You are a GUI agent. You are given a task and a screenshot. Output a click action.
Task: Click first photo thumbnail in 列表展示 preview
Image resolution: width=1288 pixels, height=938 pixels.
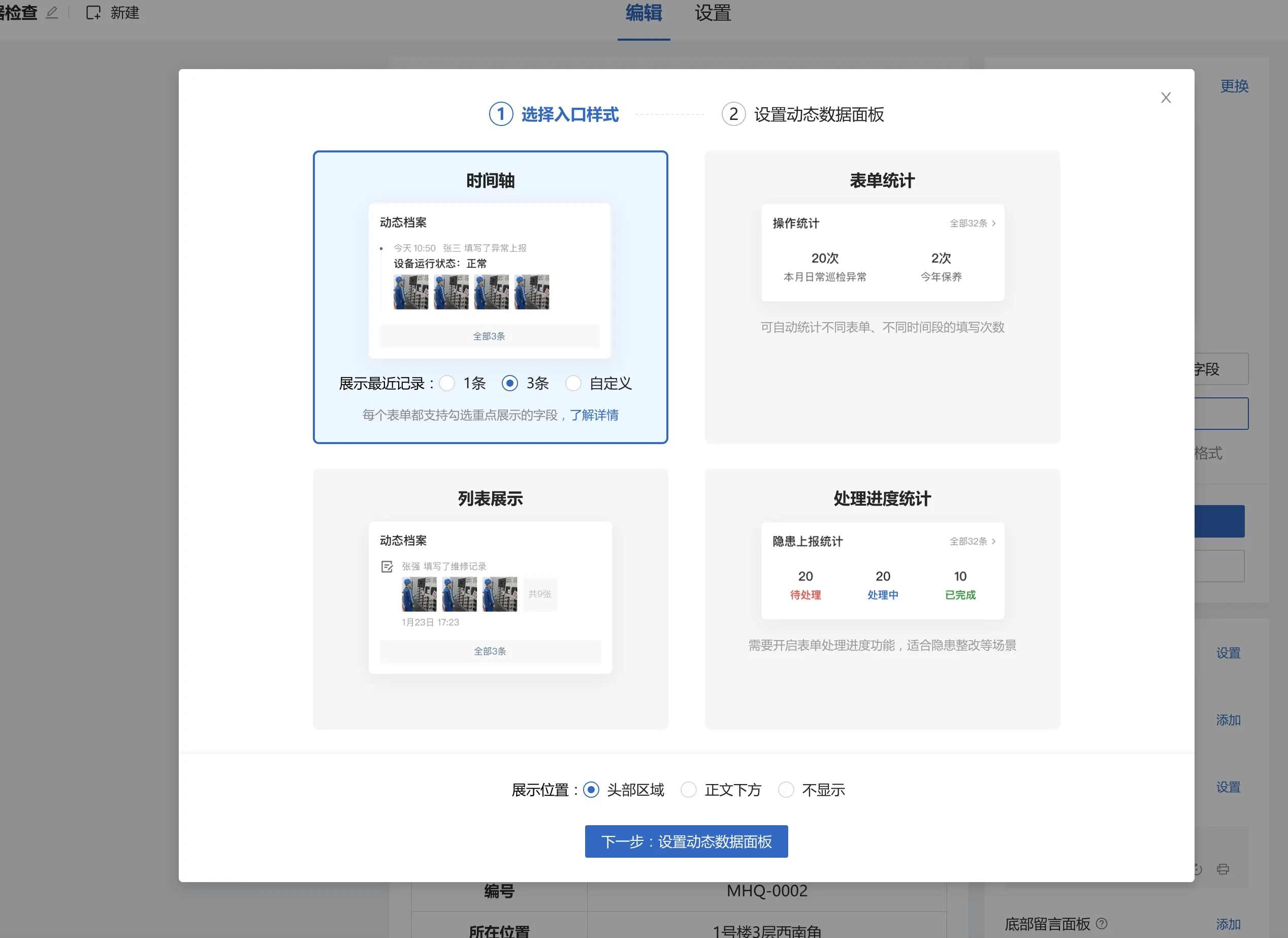(419, 595)
